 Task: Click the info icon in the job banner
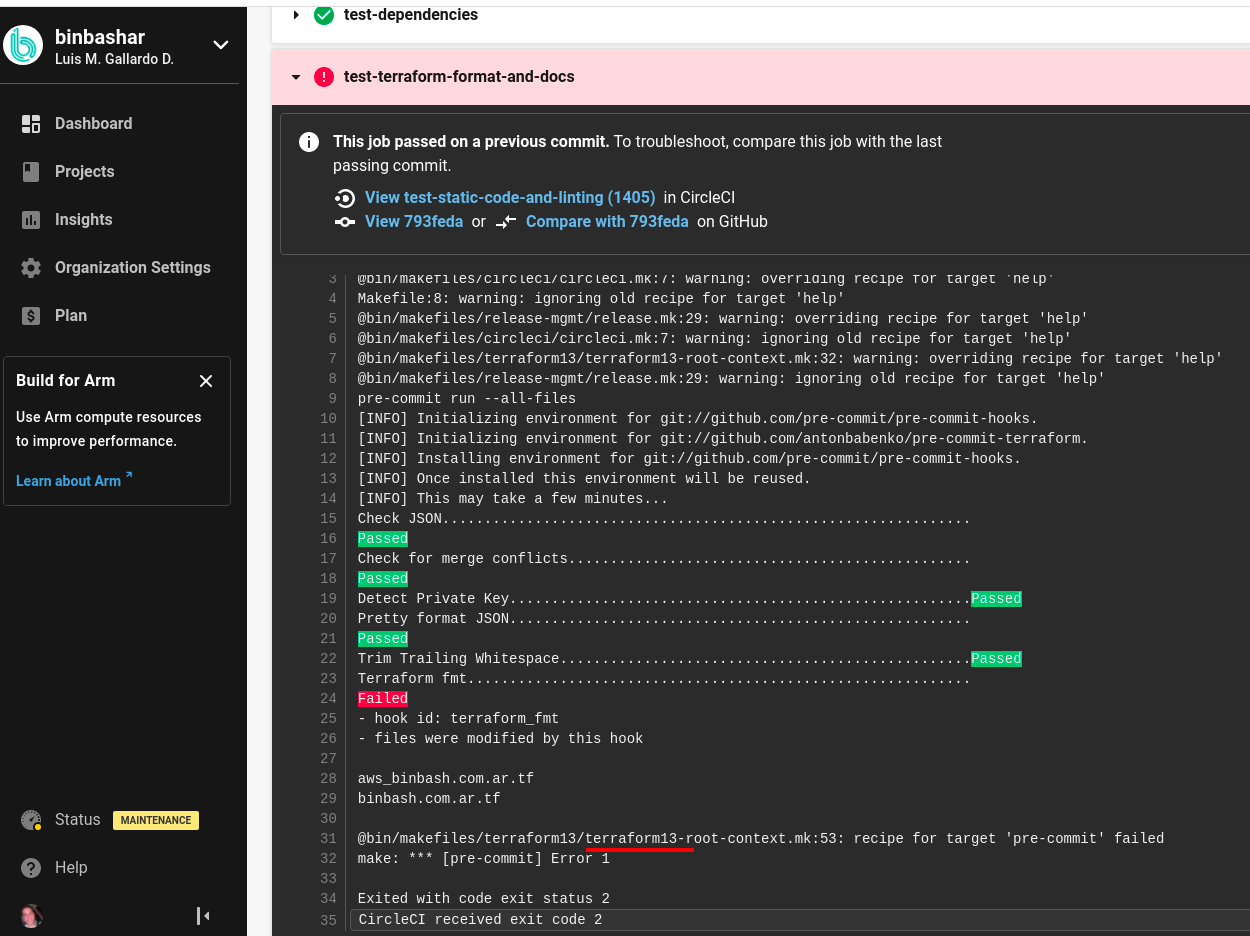pos(309,142)
